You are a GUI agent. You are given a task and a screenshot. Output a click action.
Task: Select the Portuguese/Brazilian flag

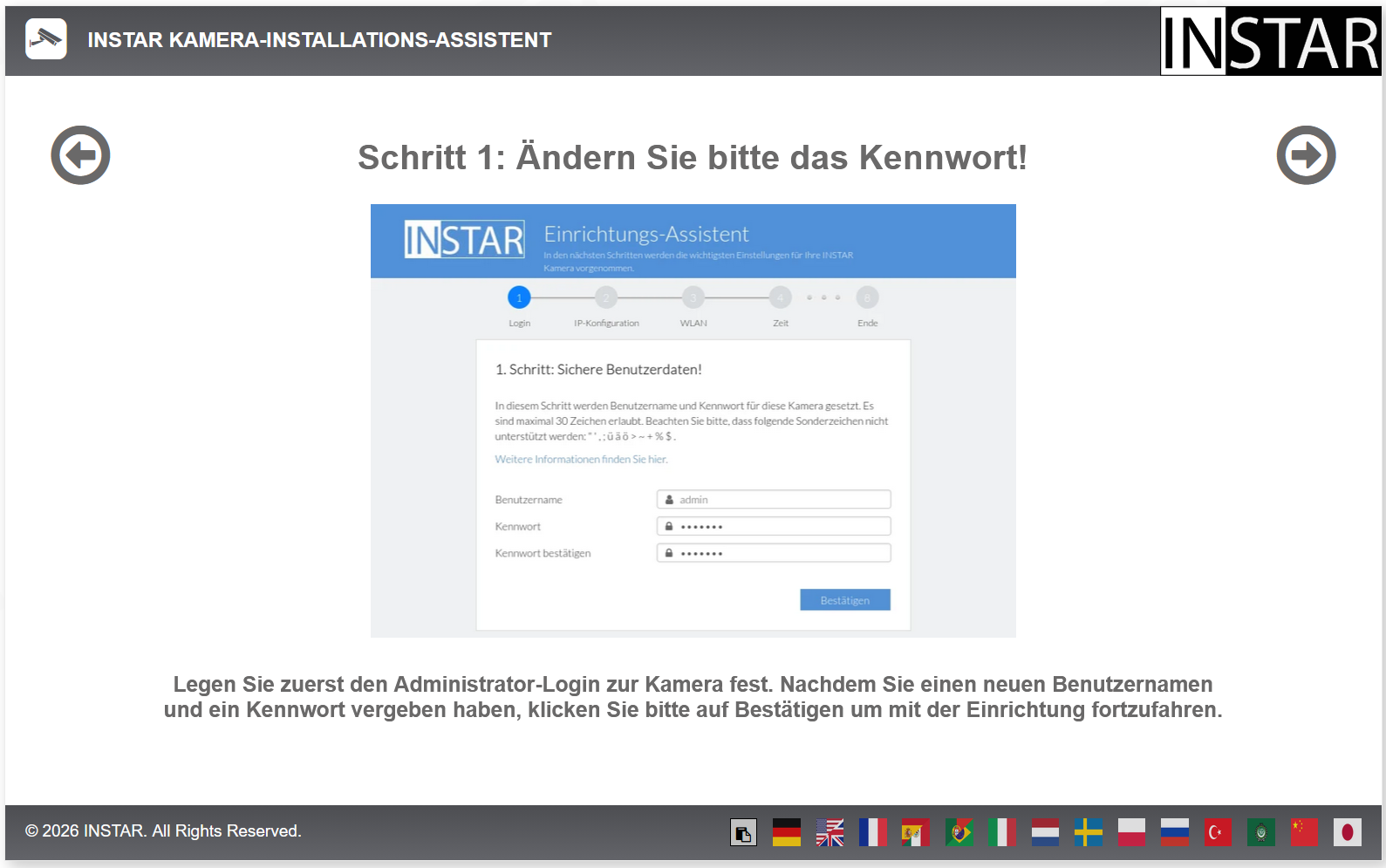(959, 832)
